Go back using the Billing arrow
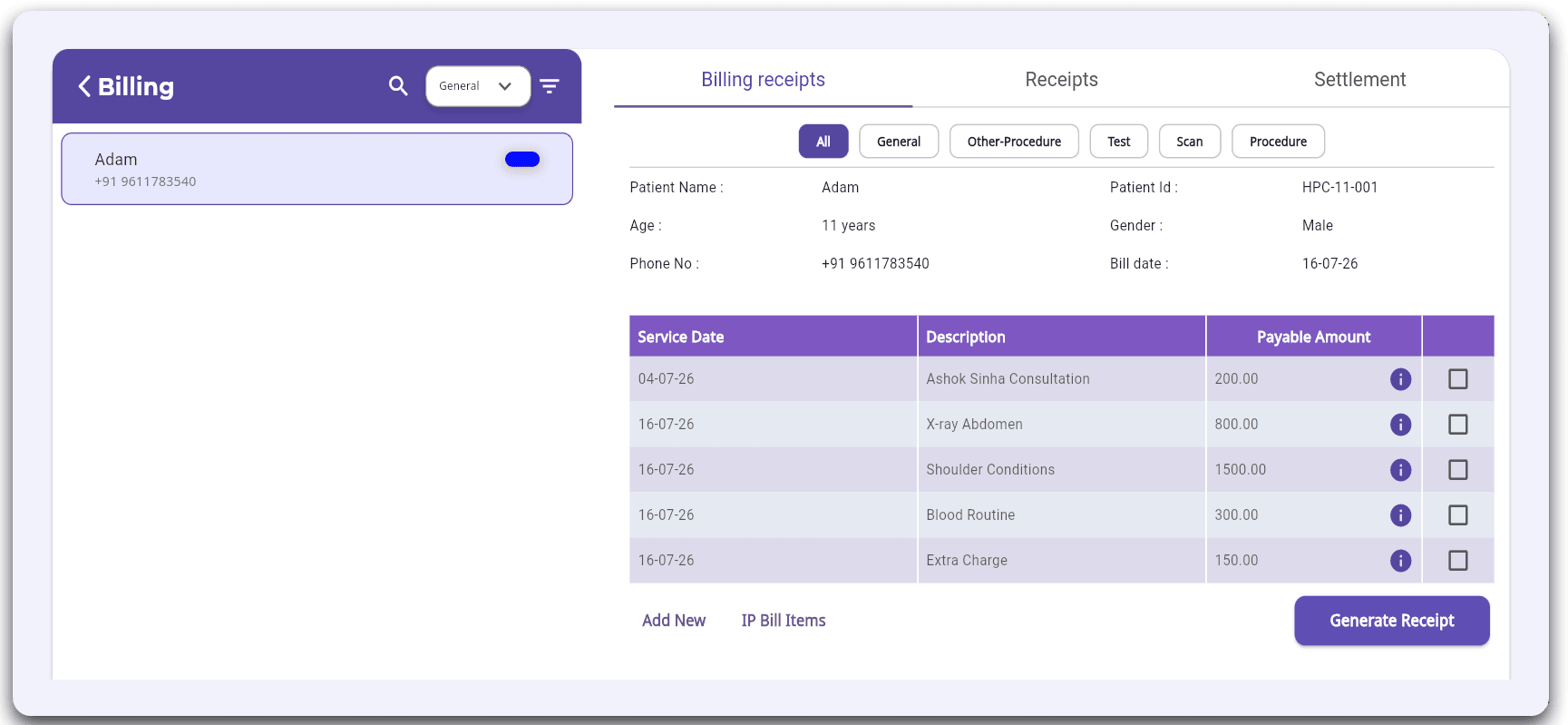1568x725 pixels. (84, 86)
